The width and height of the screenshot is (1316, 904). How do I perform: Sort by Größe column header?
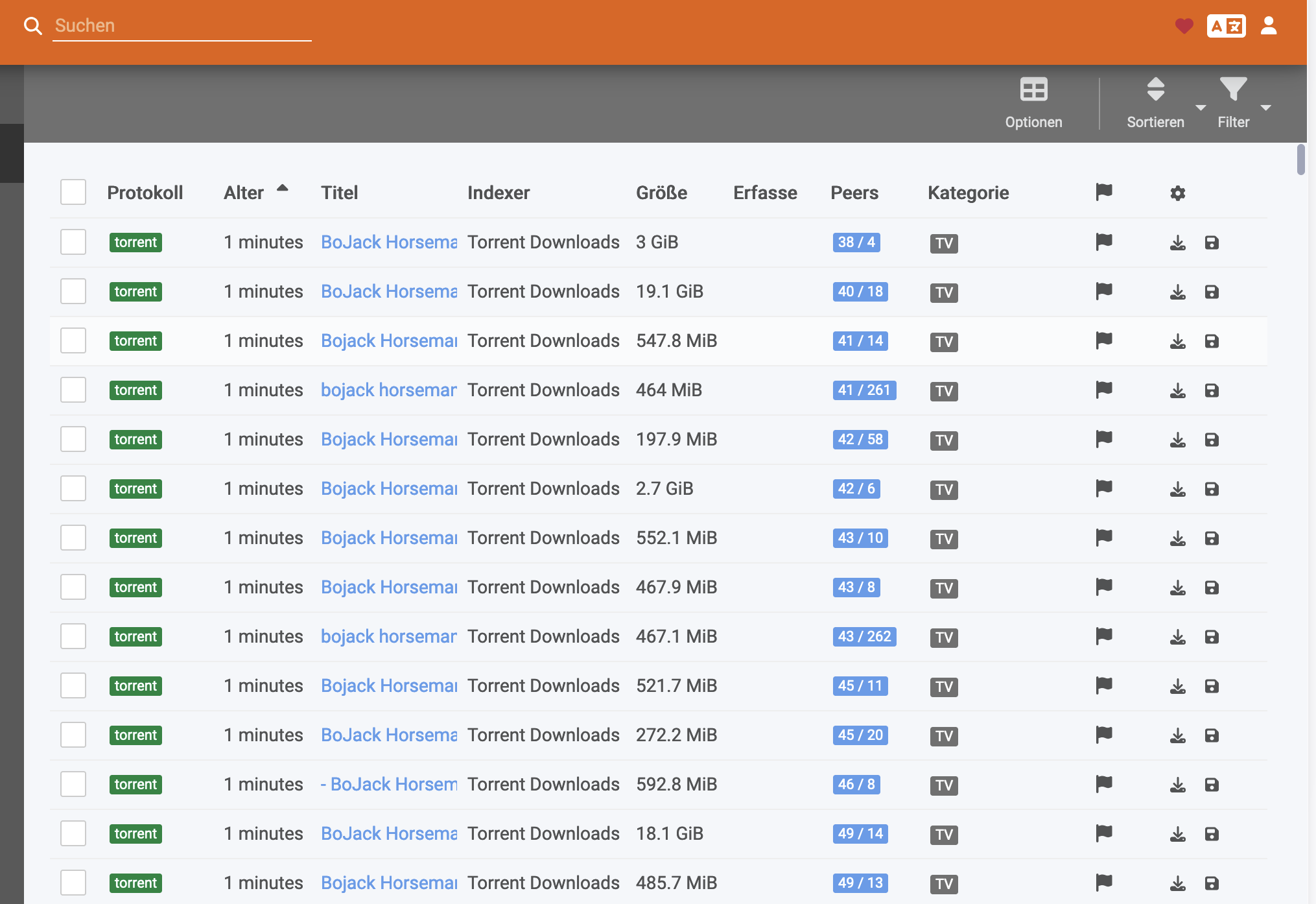pyautogui.click(x=661, y=193)
